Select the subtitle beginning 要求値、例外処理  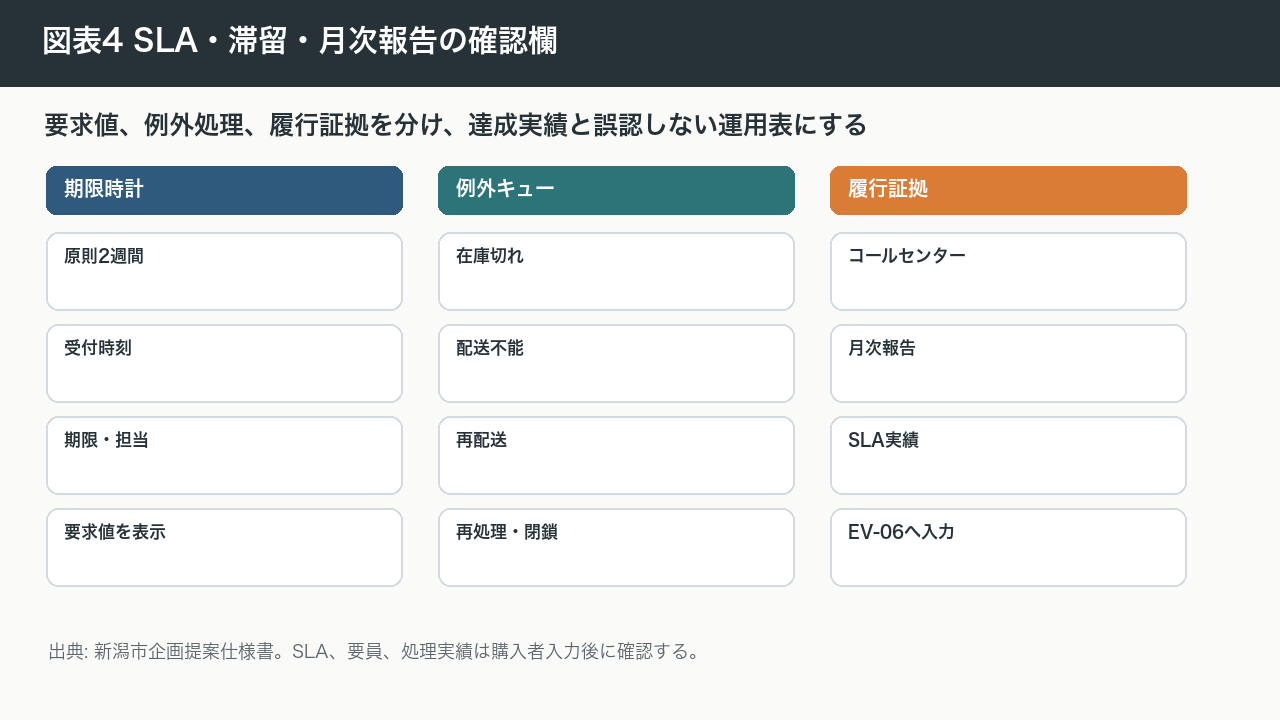455,125
